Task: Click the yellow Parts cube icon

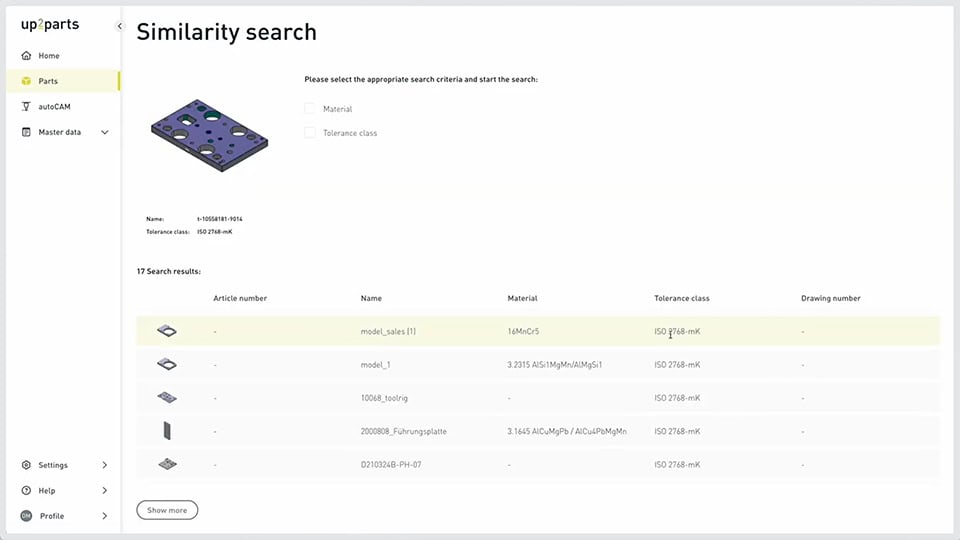Action: [x=26, y=81]
